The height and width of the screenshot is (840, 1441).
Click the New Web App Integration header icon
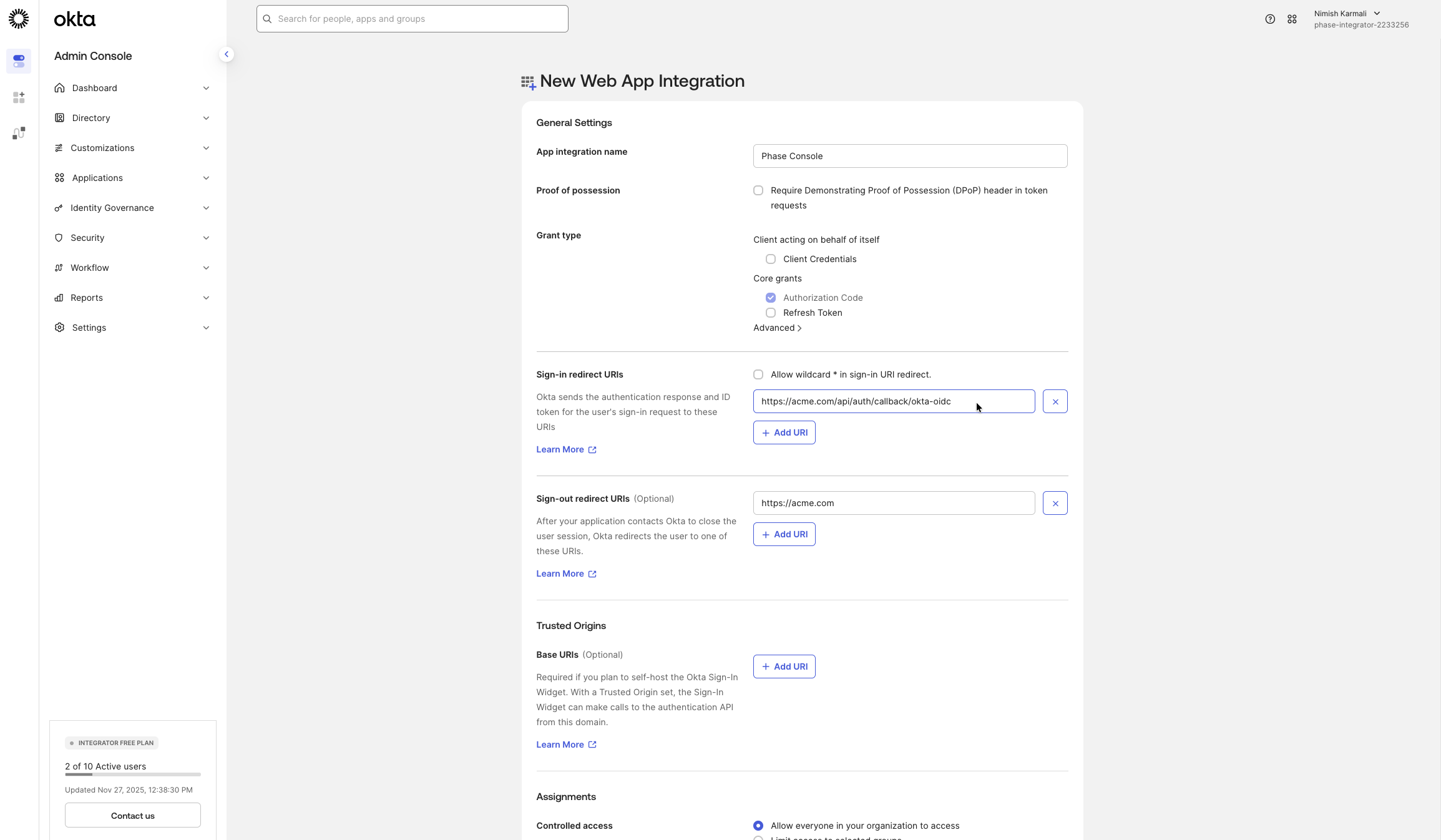pos(529,82)
